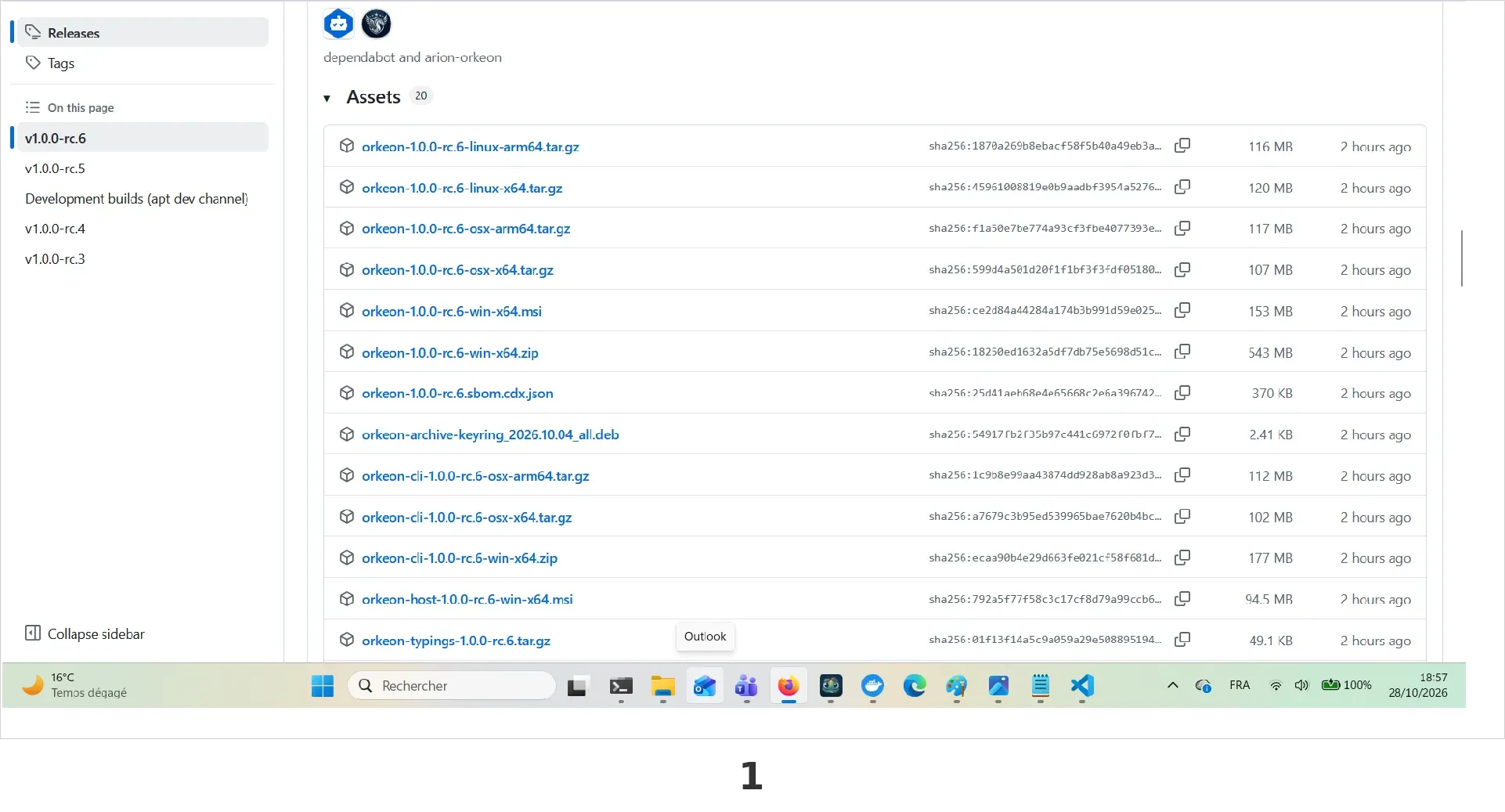This screenshot has width=1505, height=812.
Task: Jump to v1.0.0-rc.3 release
Action: pos(55,258)
